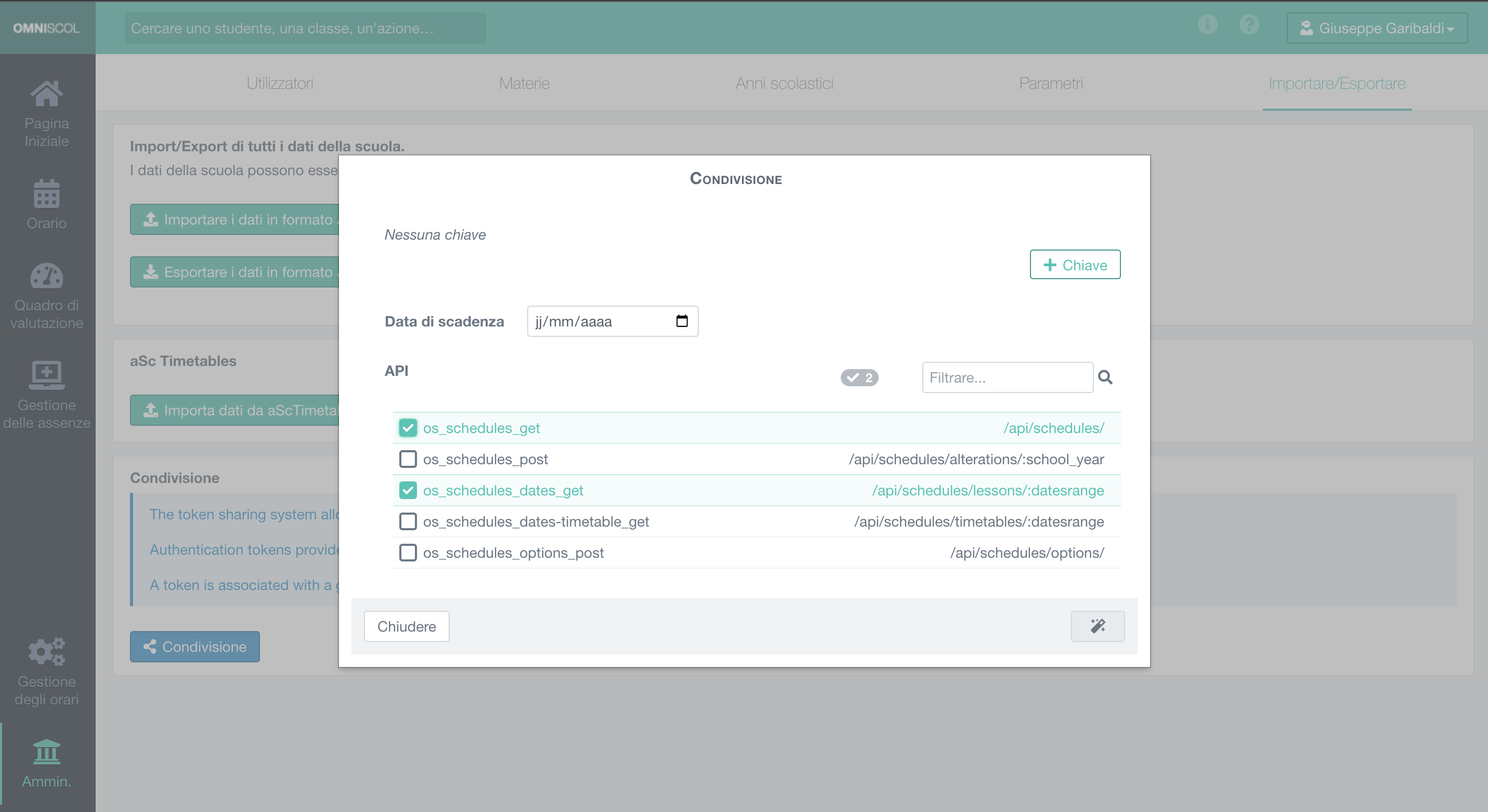Switch to the Parametri tab
Image resolution: width=1488 pixels, height=812 pixels.
pyautogui.click(x=1051, y=83)
